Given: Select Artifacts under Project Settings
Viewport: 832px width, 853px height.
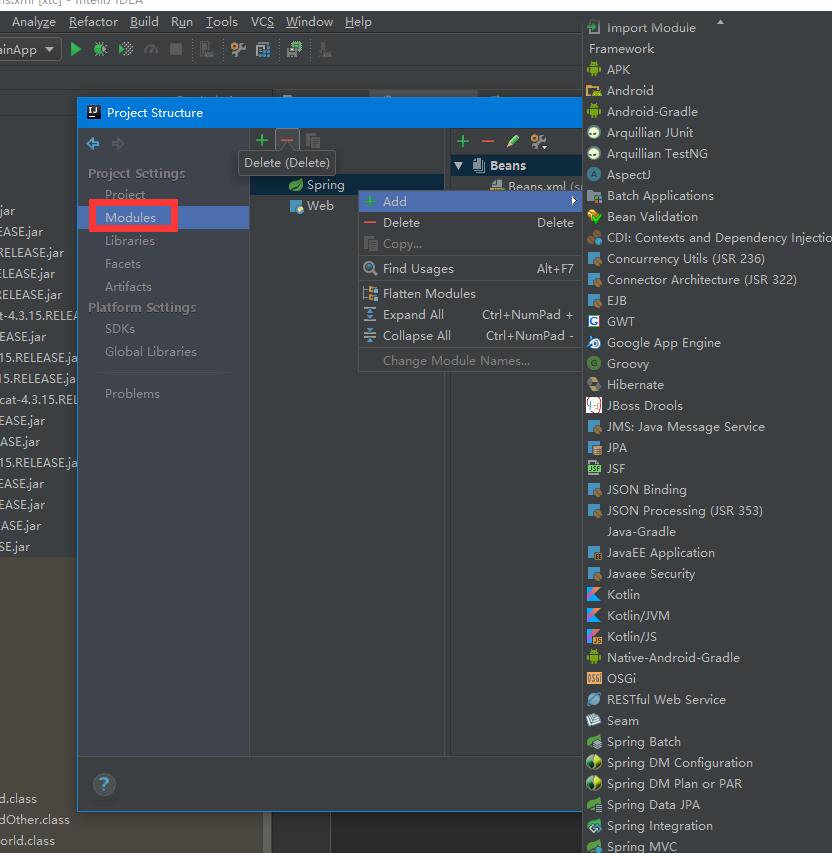Looking at the screenshot, I should point(128,287).
